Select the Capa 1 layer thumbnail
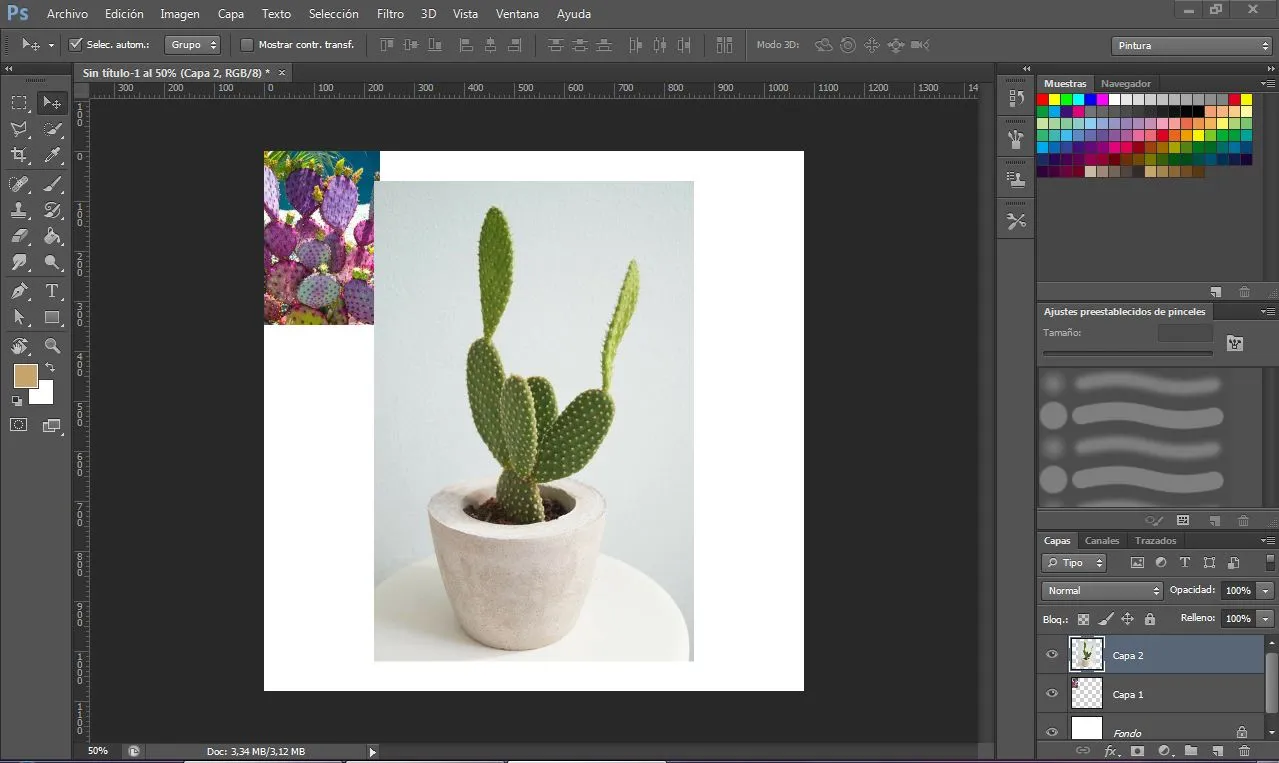 (x=1087, y=694)
